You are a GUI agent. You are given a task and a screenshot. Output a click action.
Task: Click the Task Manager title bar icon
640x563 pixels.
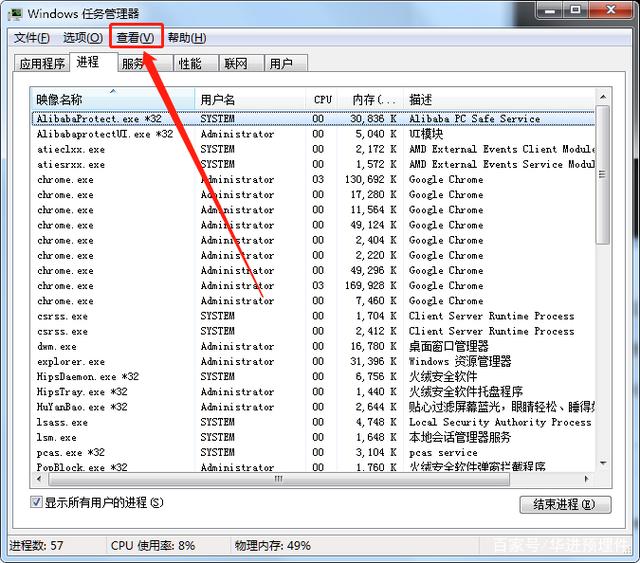(x=15, y=13)
